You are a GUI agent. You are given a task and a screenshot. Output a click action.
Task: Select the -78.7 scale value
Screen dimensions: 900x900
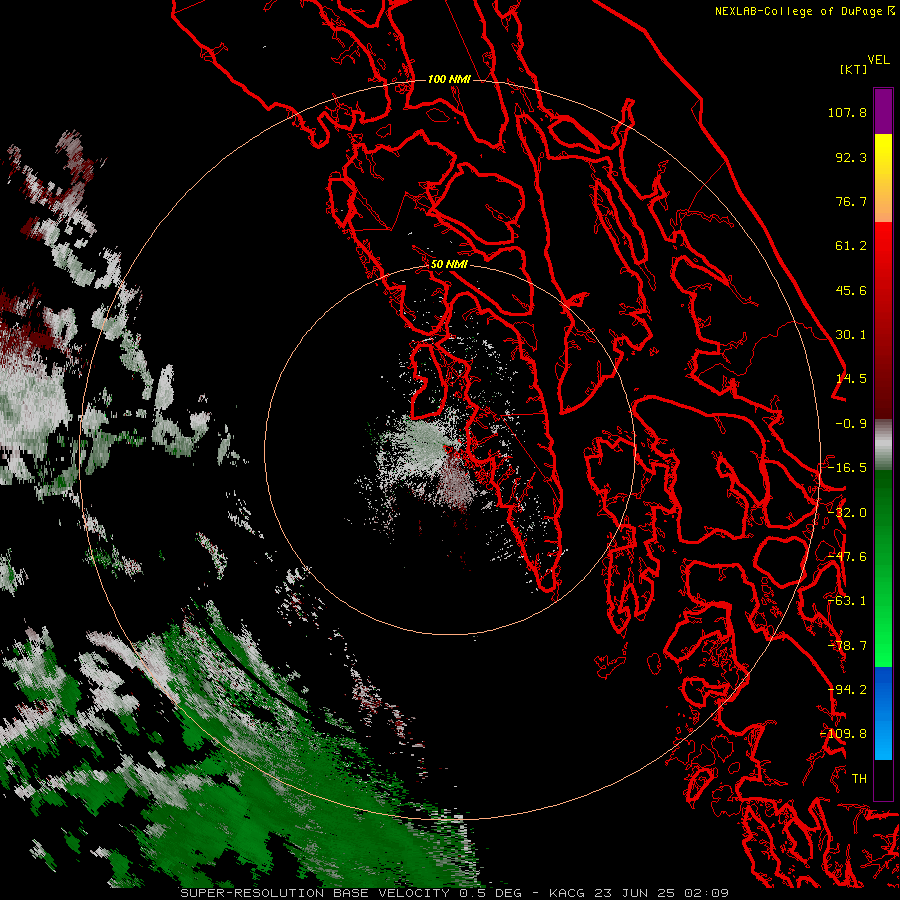pos(847,646)
